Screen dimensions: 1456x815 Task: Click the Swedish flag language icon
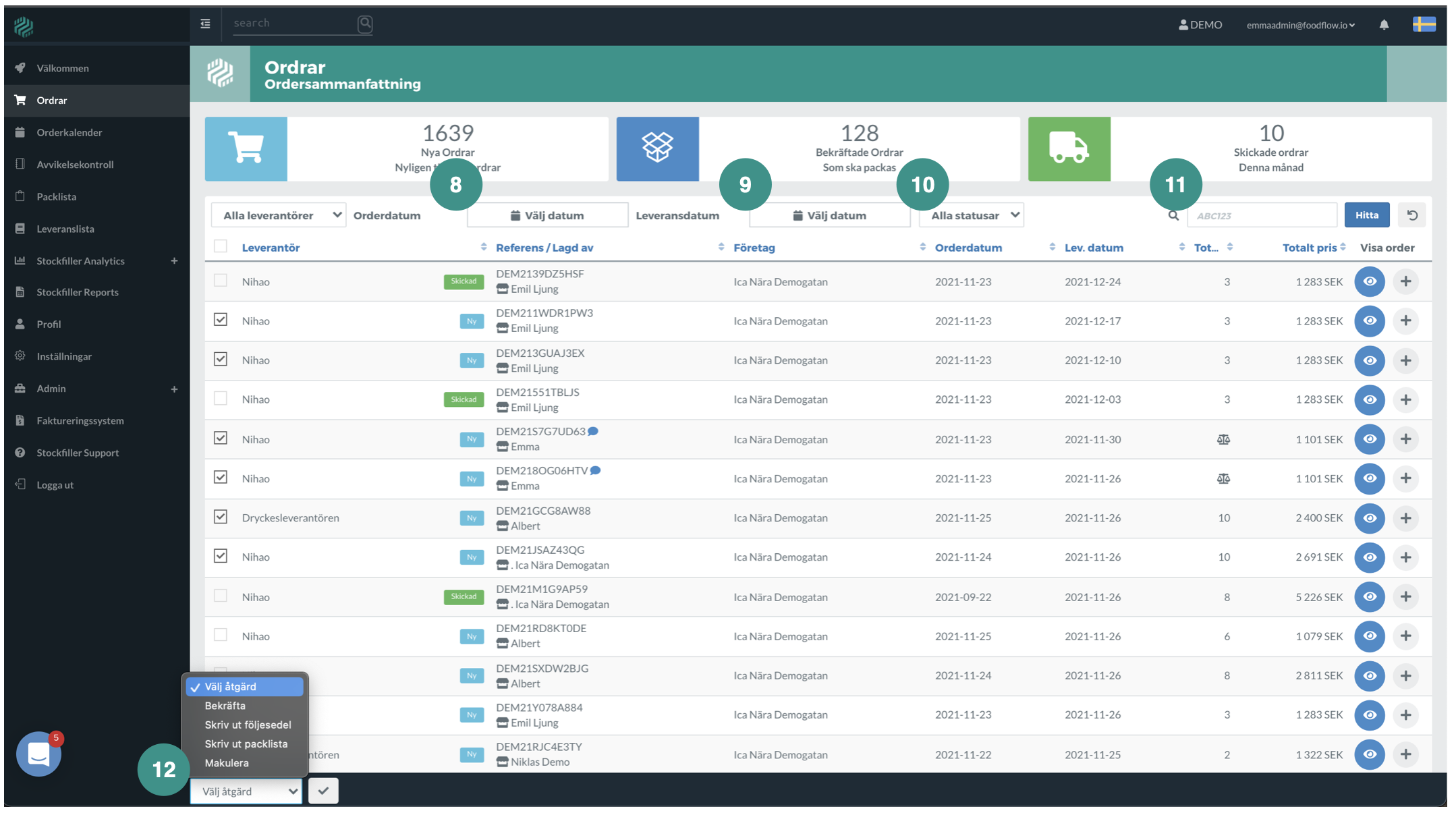pyautogui.click(x=1424, y=25)
